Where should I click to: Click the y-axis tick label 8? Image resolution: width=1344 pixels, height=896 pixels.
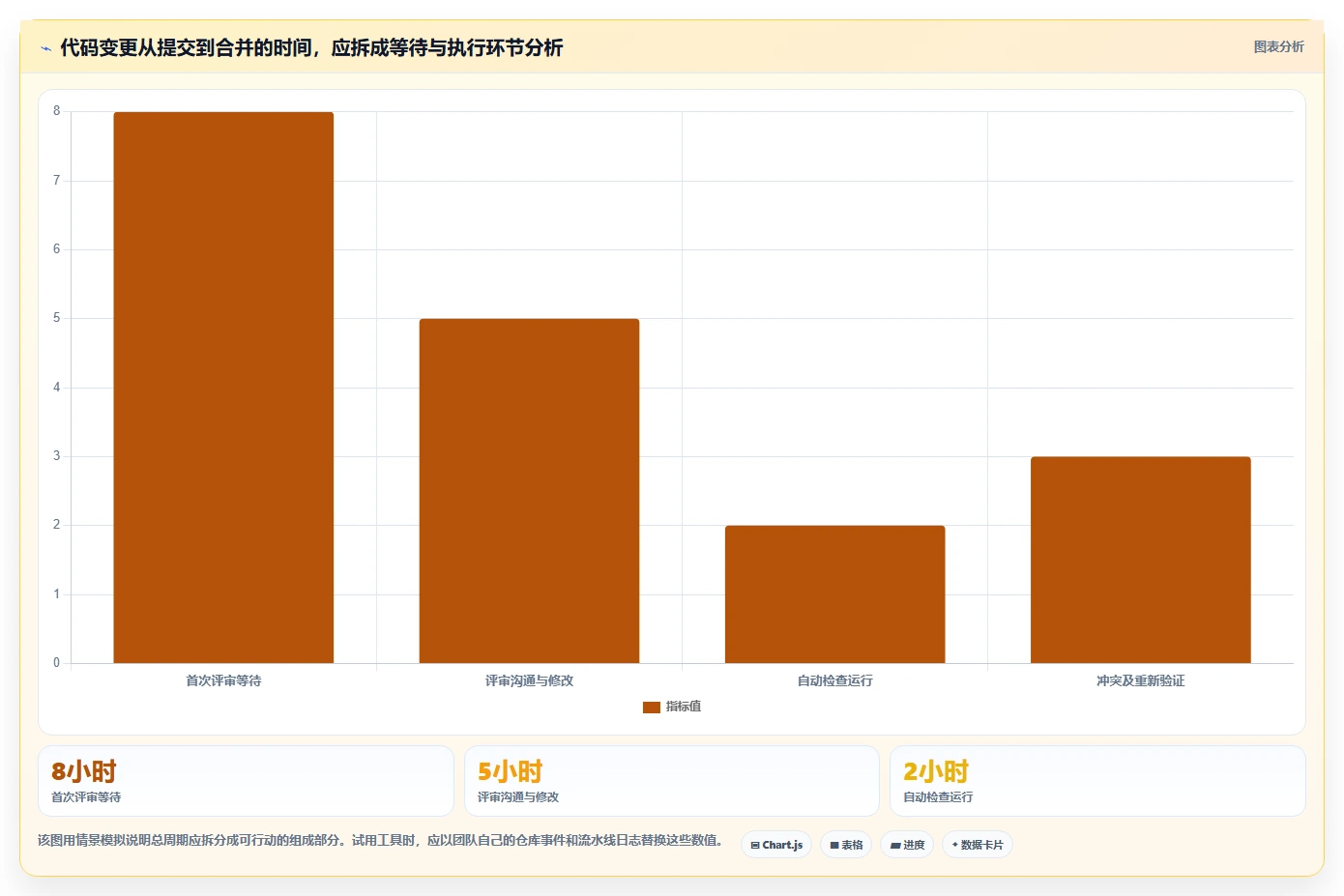(56, 111)
